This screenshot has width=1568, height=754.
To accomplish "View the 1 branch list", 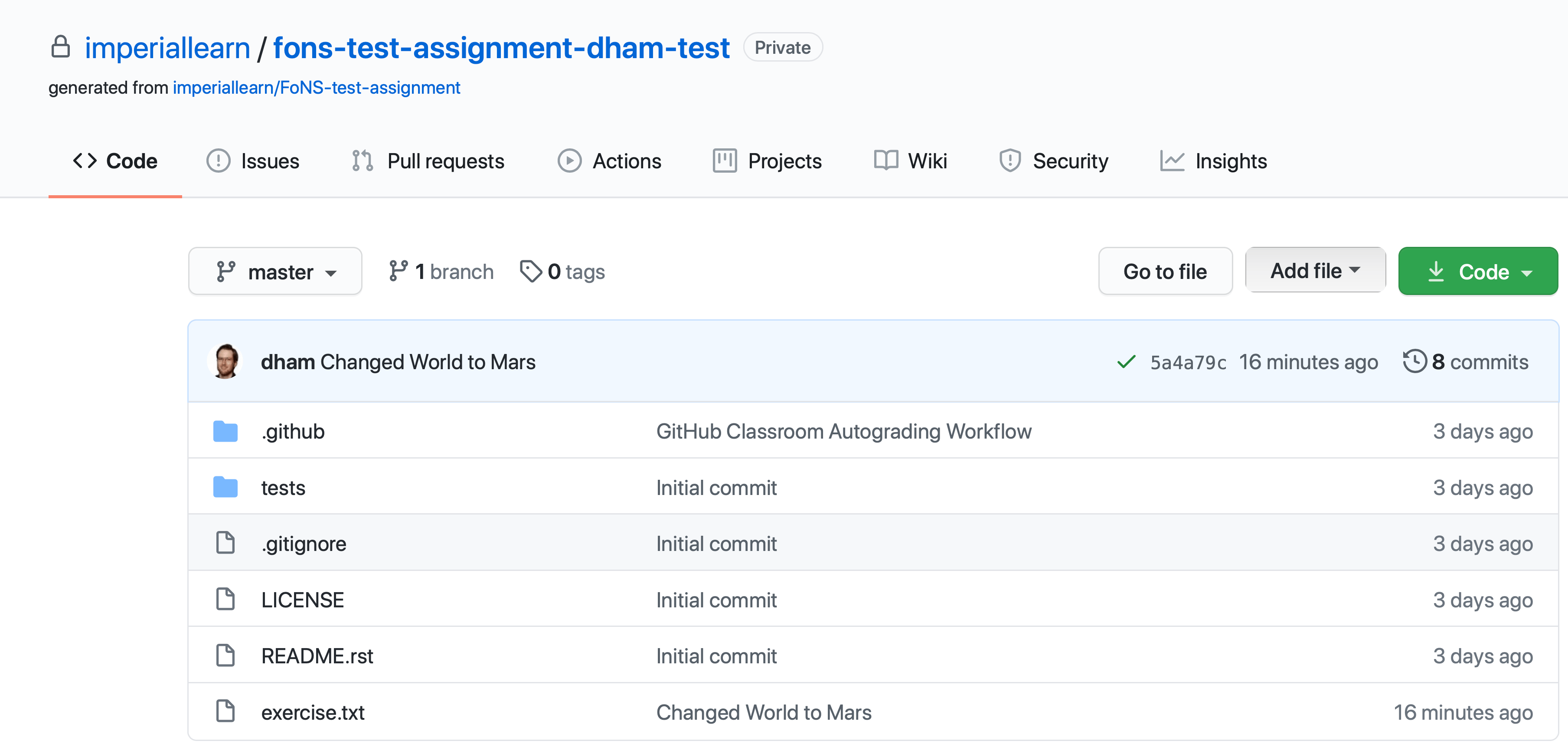I will [441, 271].
